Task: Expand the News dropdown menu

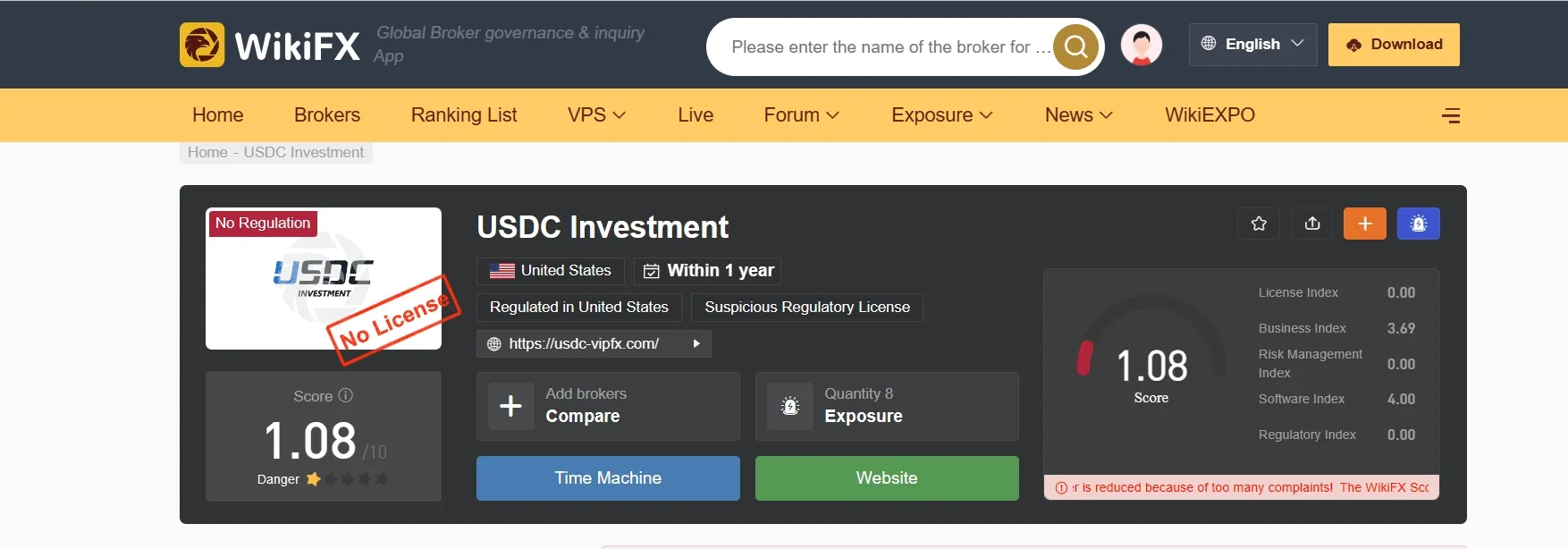Action: 1078,115
